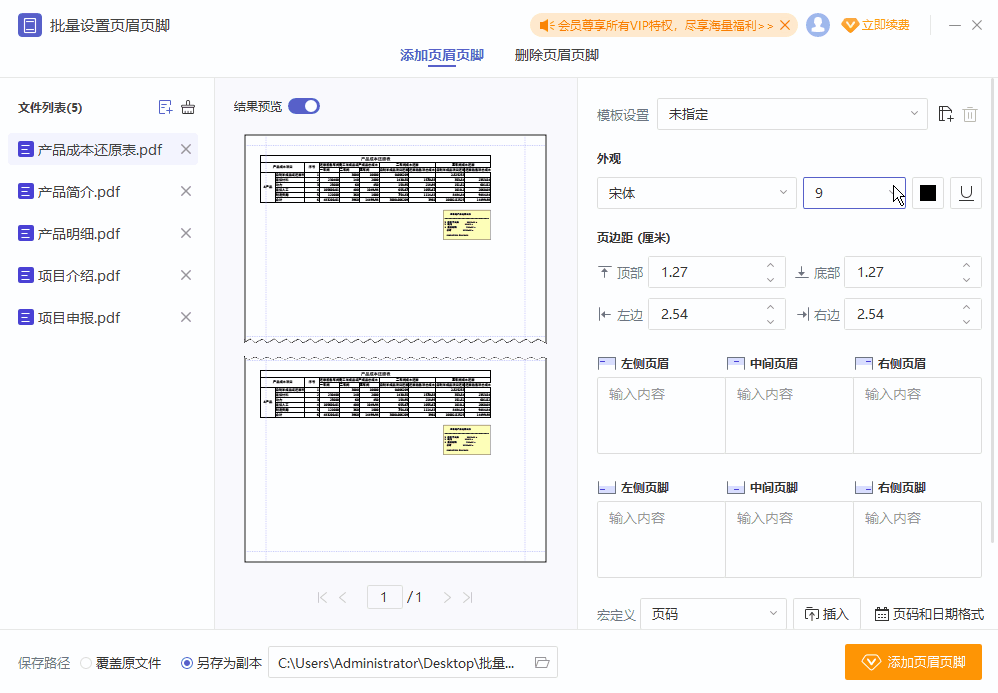Save current settings as a new template
998x693 pixels.
pos(945,114)
